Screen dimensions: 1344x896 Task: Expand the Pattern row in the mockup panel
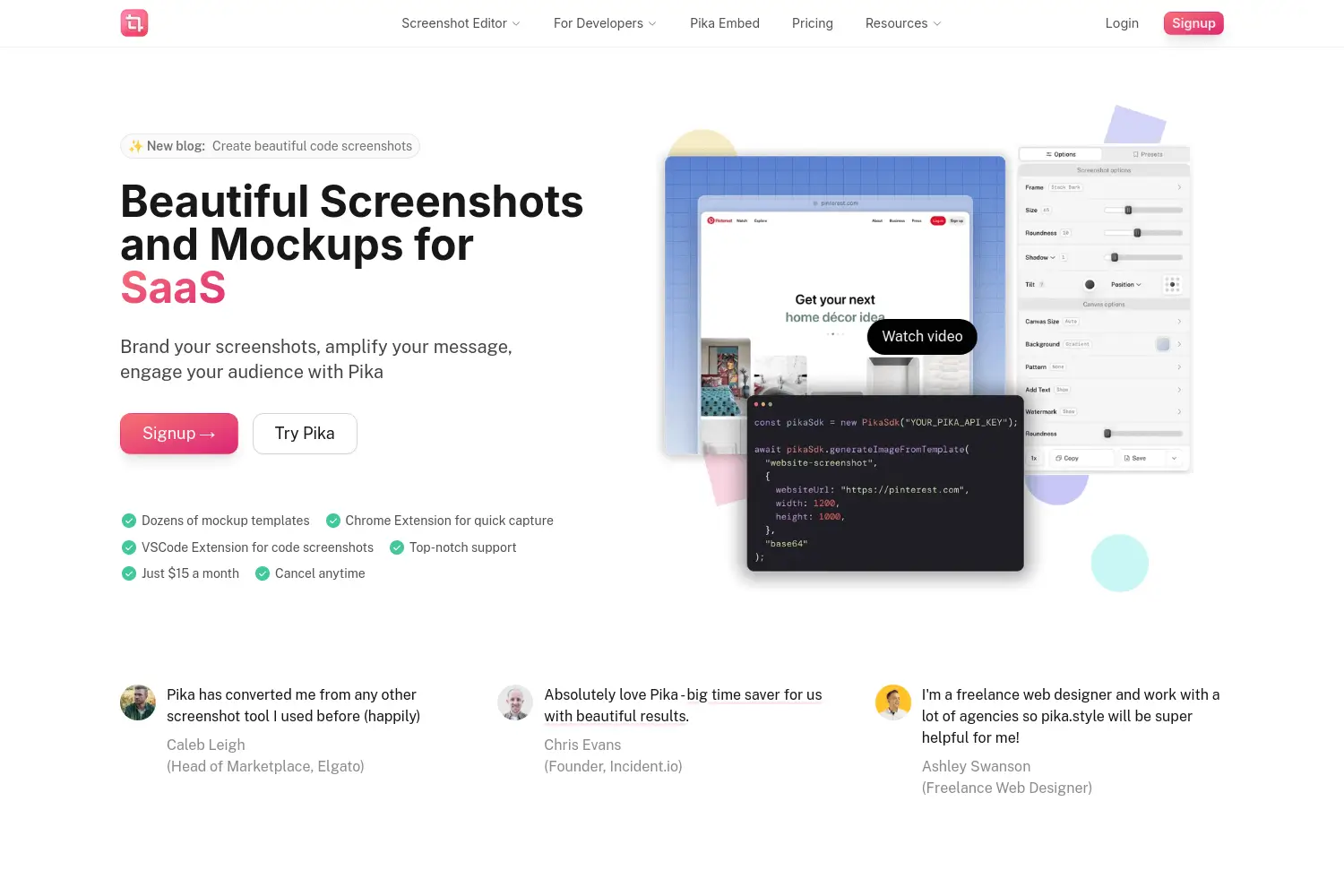coord(1104,366)
